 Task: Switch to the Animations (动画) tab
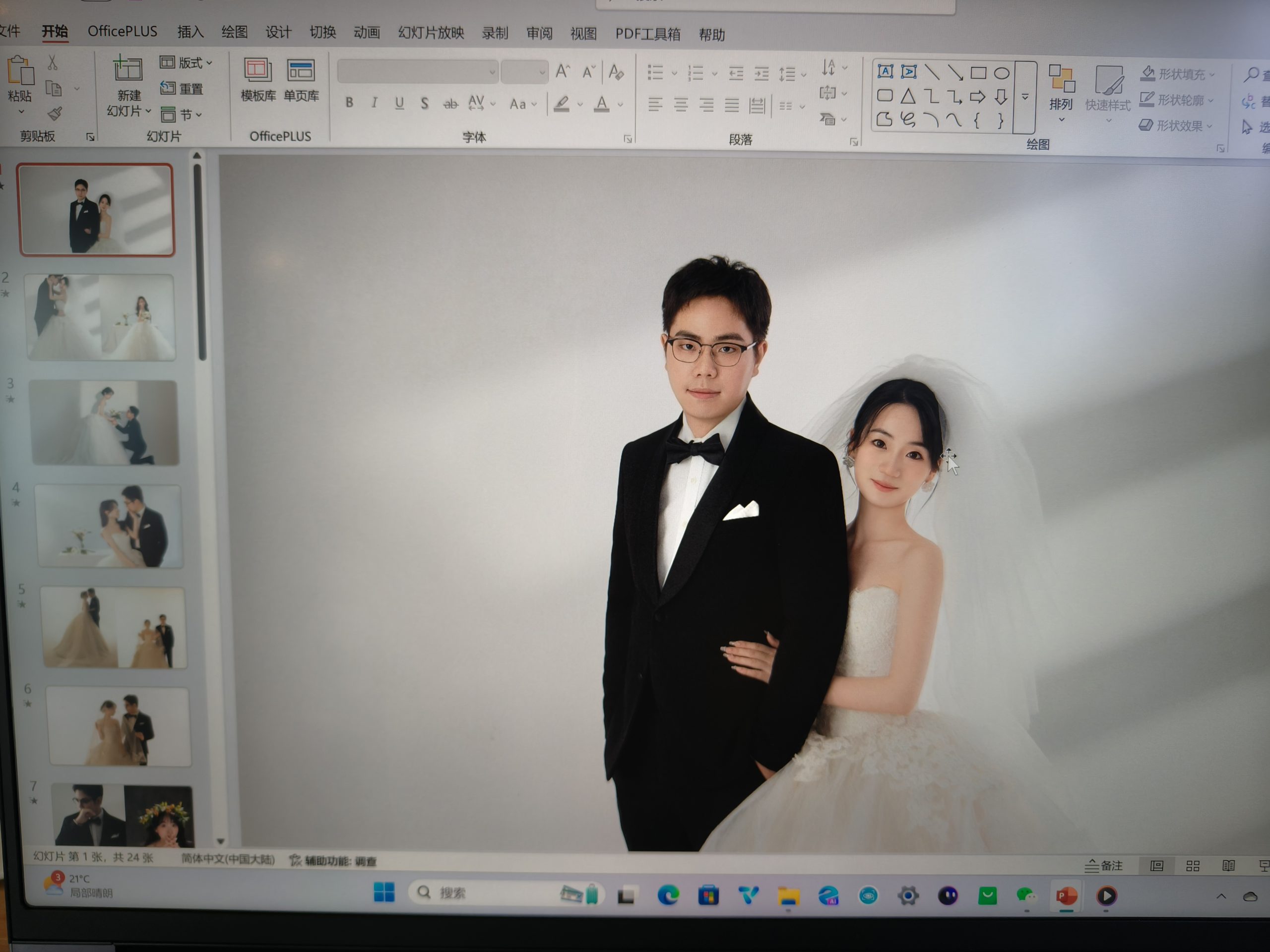366,33
